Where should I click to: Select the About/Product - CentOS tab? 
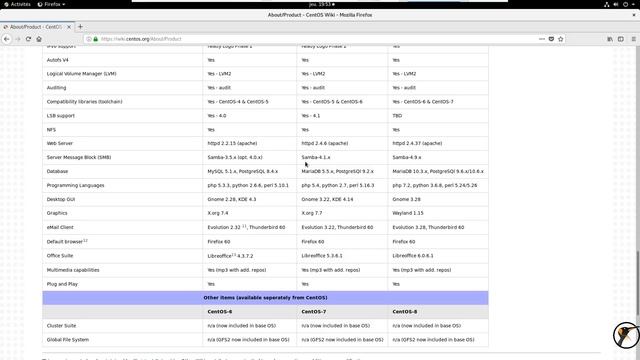coord(37,27)
